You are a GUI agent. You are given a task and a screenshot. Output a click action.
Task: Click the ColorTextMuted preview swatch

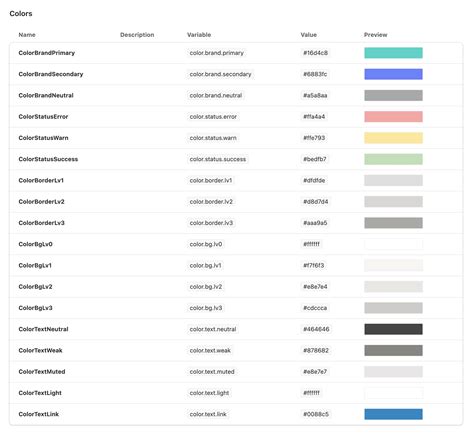point(393,372)
